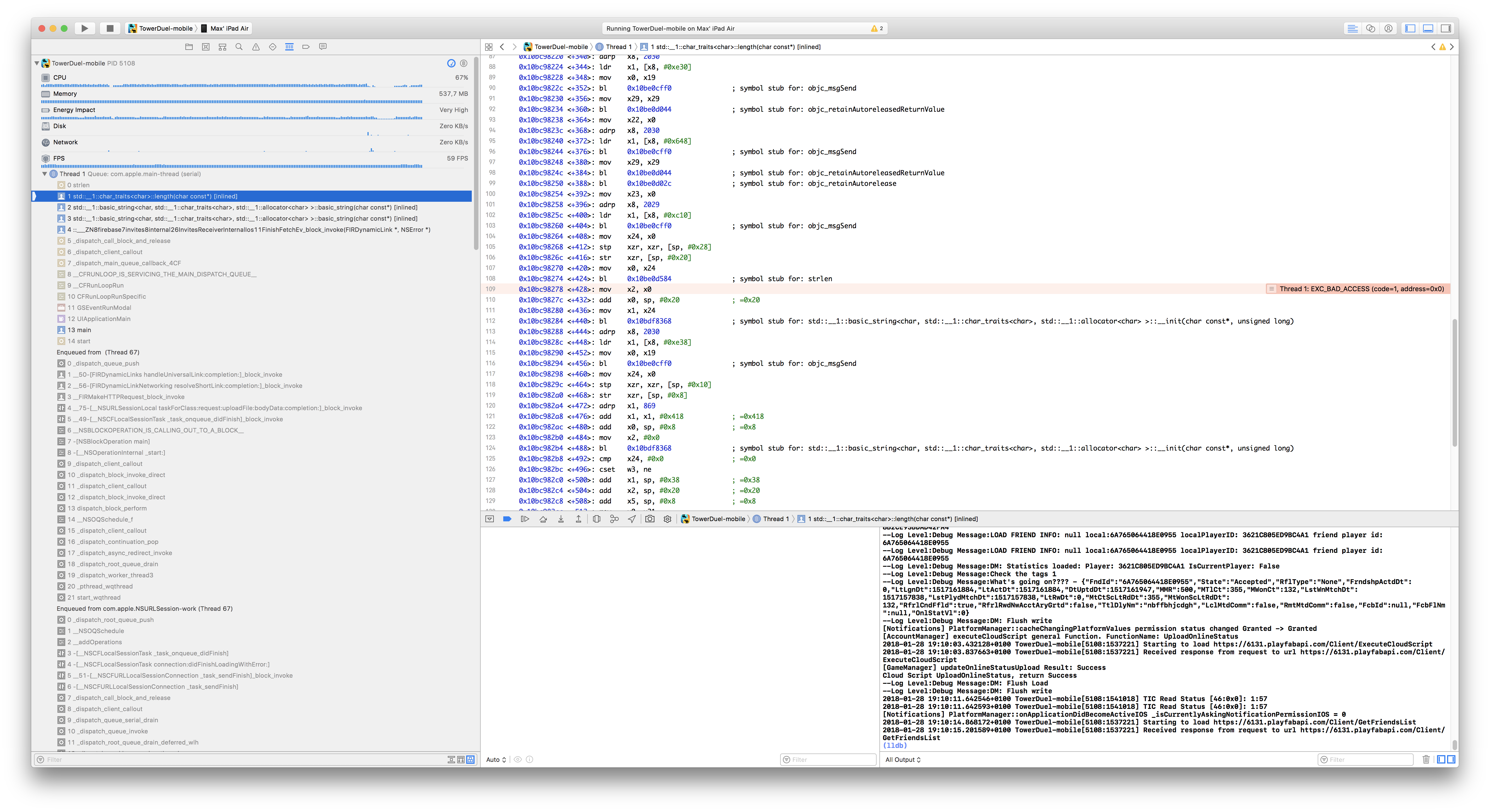The width and height of the screenshot is (1490, 812).
Task: Select the Memory gauge report
Action: click(65, 94)
